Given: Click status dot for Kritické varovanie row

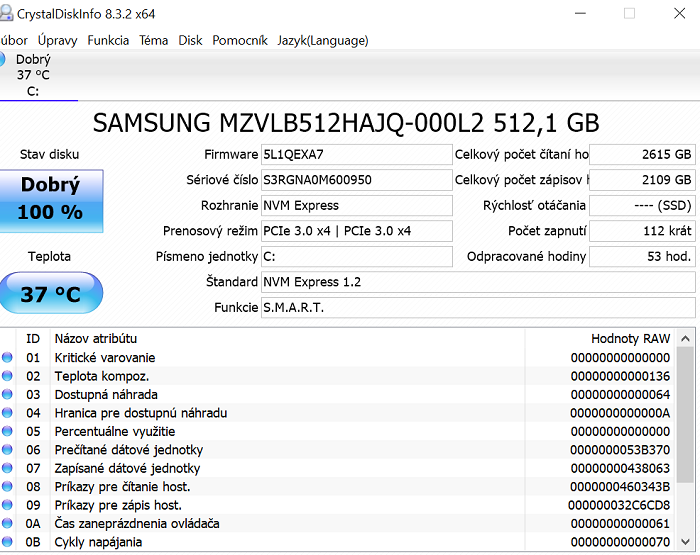Looking at the screenshot, I should [x=7, y=358].
